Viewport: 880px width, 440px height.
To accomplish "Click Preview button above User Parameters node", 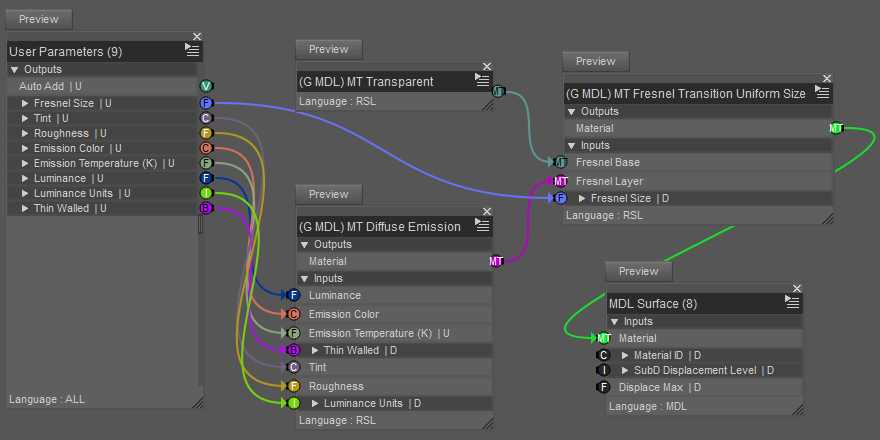I will point(39,19).
